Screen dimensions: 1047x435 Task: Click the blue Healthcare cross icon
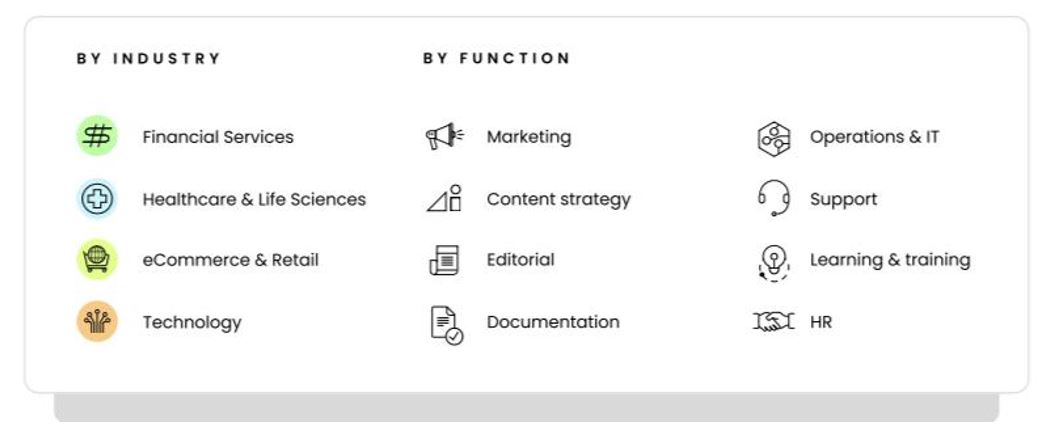[x=97, y=199]
